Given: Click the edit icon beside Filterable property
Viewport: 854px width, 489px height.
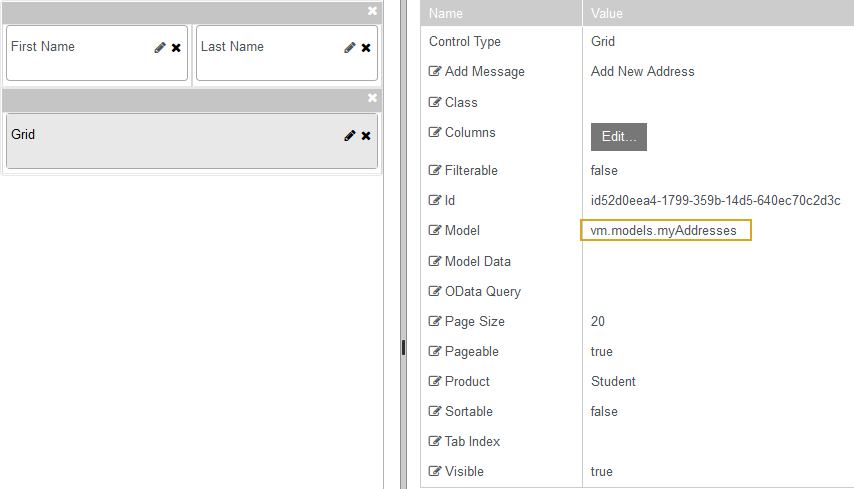Looking at the screenshot, I should click(x=435, y=171).
